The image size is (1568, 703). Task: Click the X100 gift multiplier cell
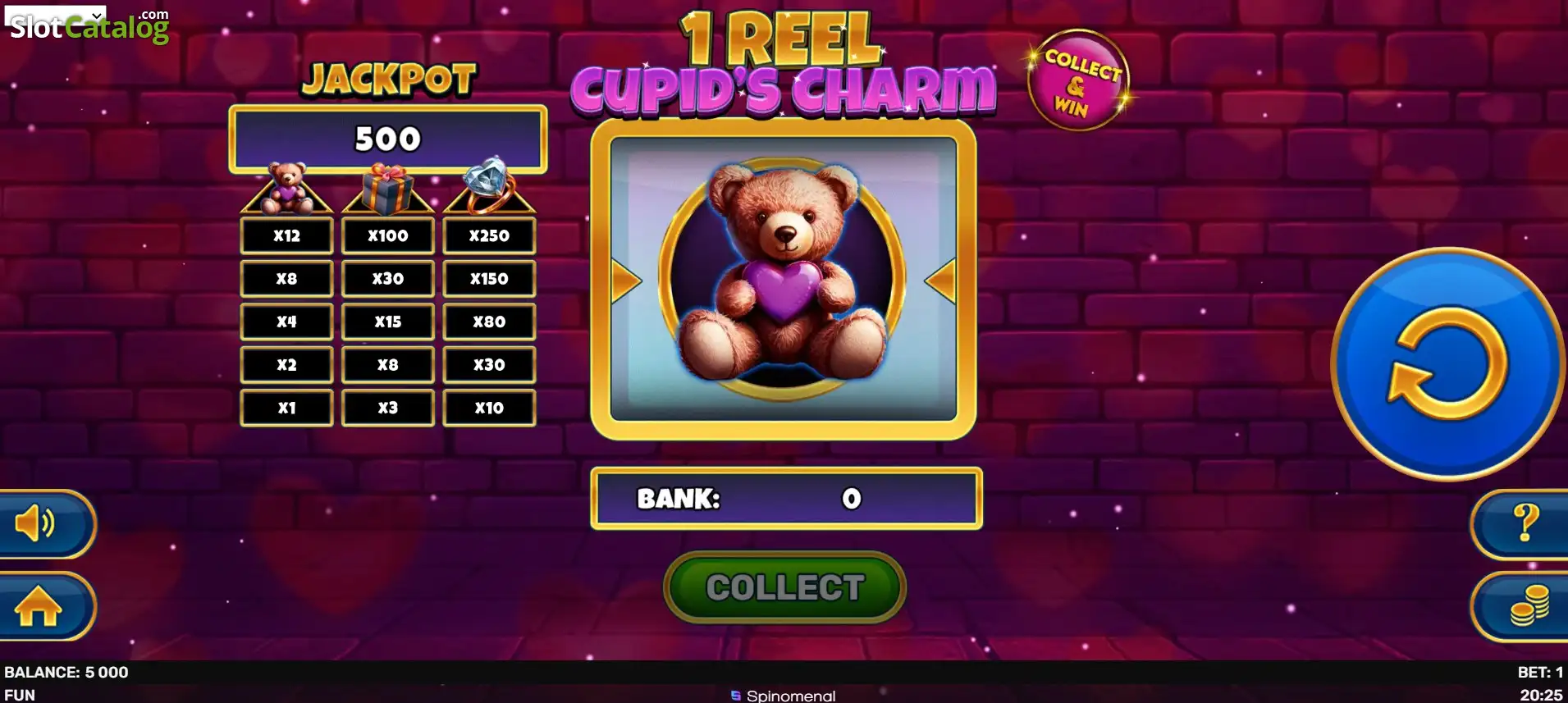click(x=387, y=235)
